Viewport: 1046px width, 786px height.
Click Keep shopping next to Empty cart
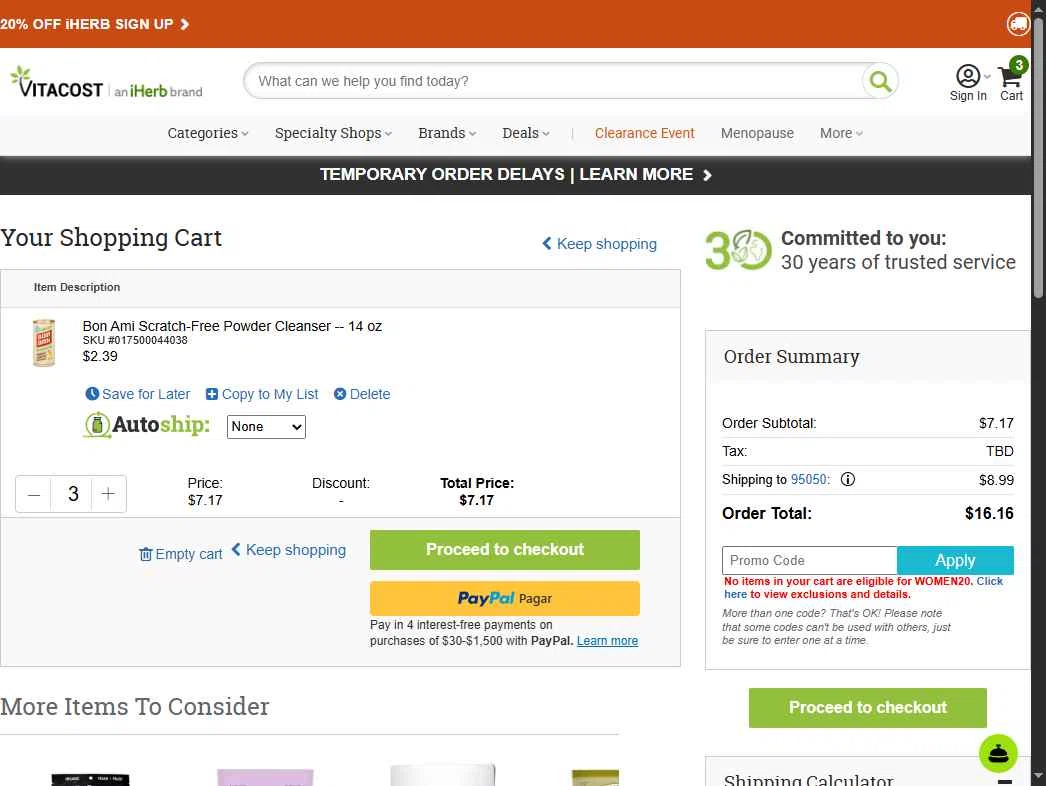[289, 550]
